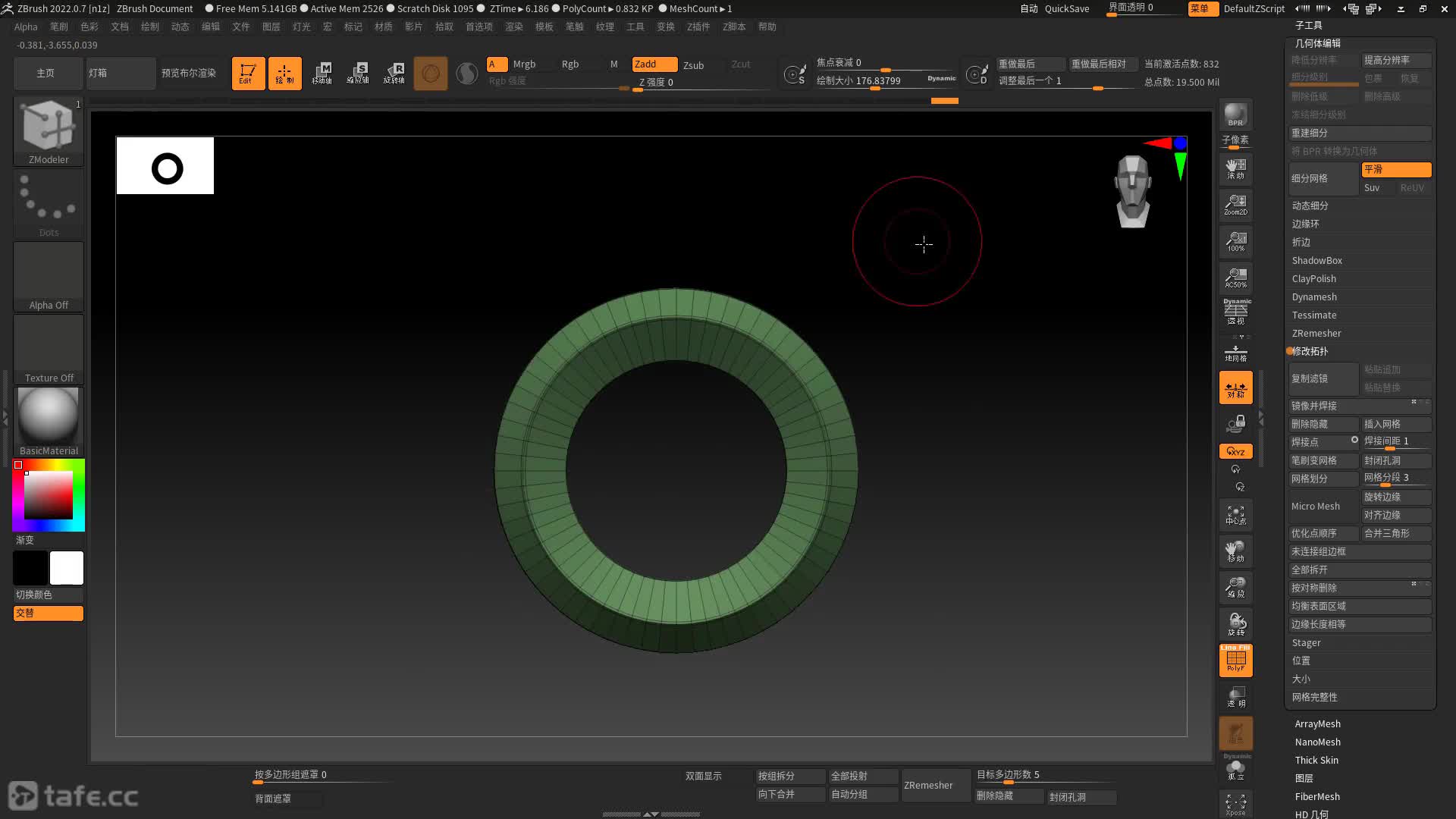Select the Scale gizmo tool icon

pyautogui.click(x=358, y=74)
